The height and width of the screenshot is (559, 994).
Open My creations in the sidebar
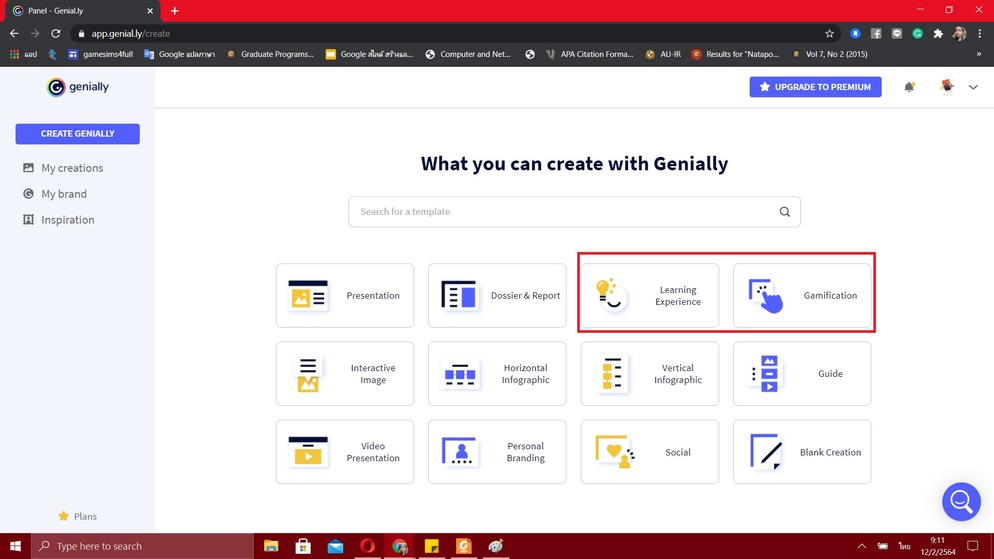pyautogui.click(x=63, y=168)
